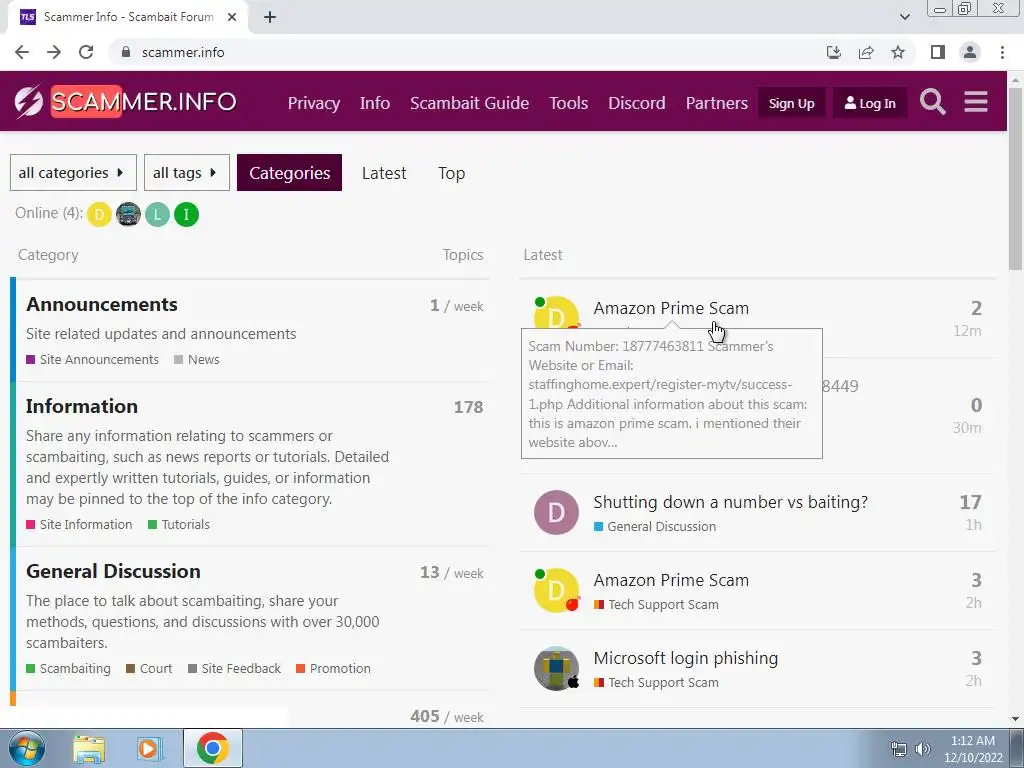Image resolution: width=1024 pixels, height=768 pixels.
Task: Click the truck picture online avatar
Action: tap(129, 214)
